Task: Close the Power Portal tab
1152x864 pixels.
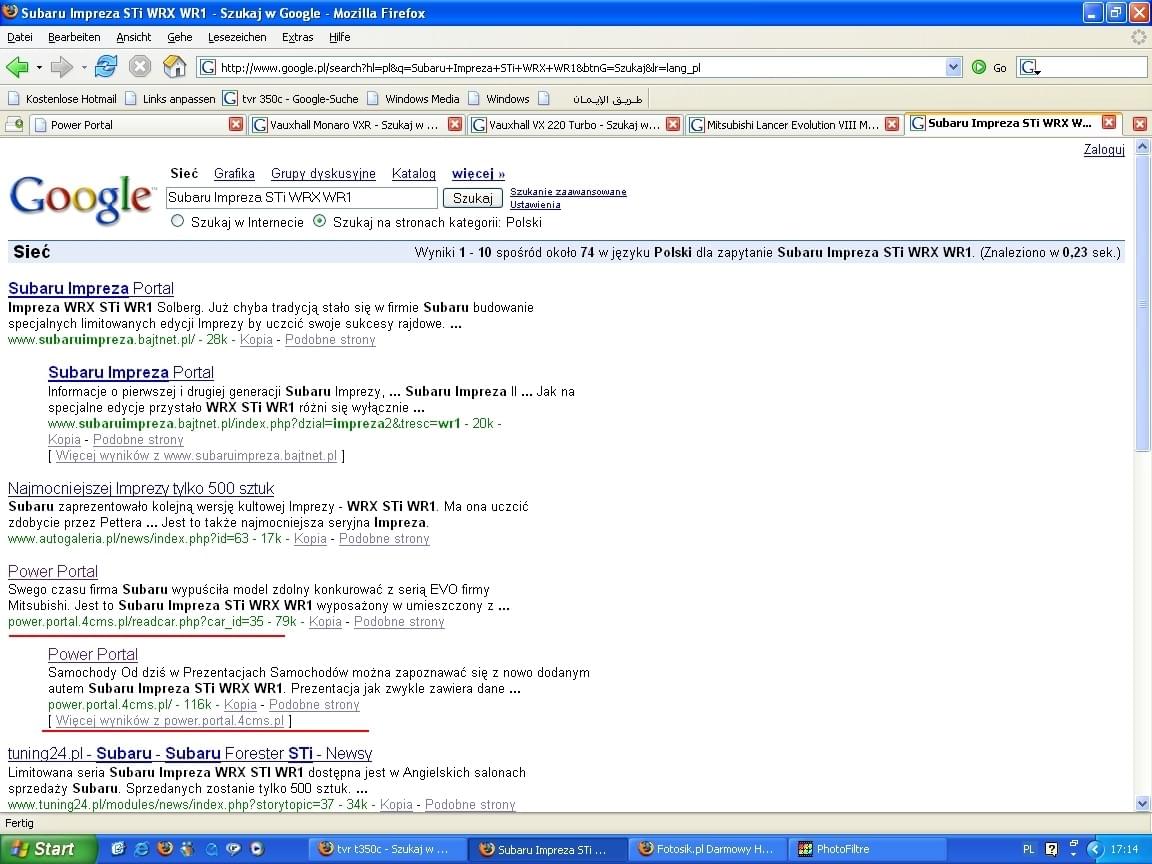Action: pyautogui.click(x=236, y=124)
